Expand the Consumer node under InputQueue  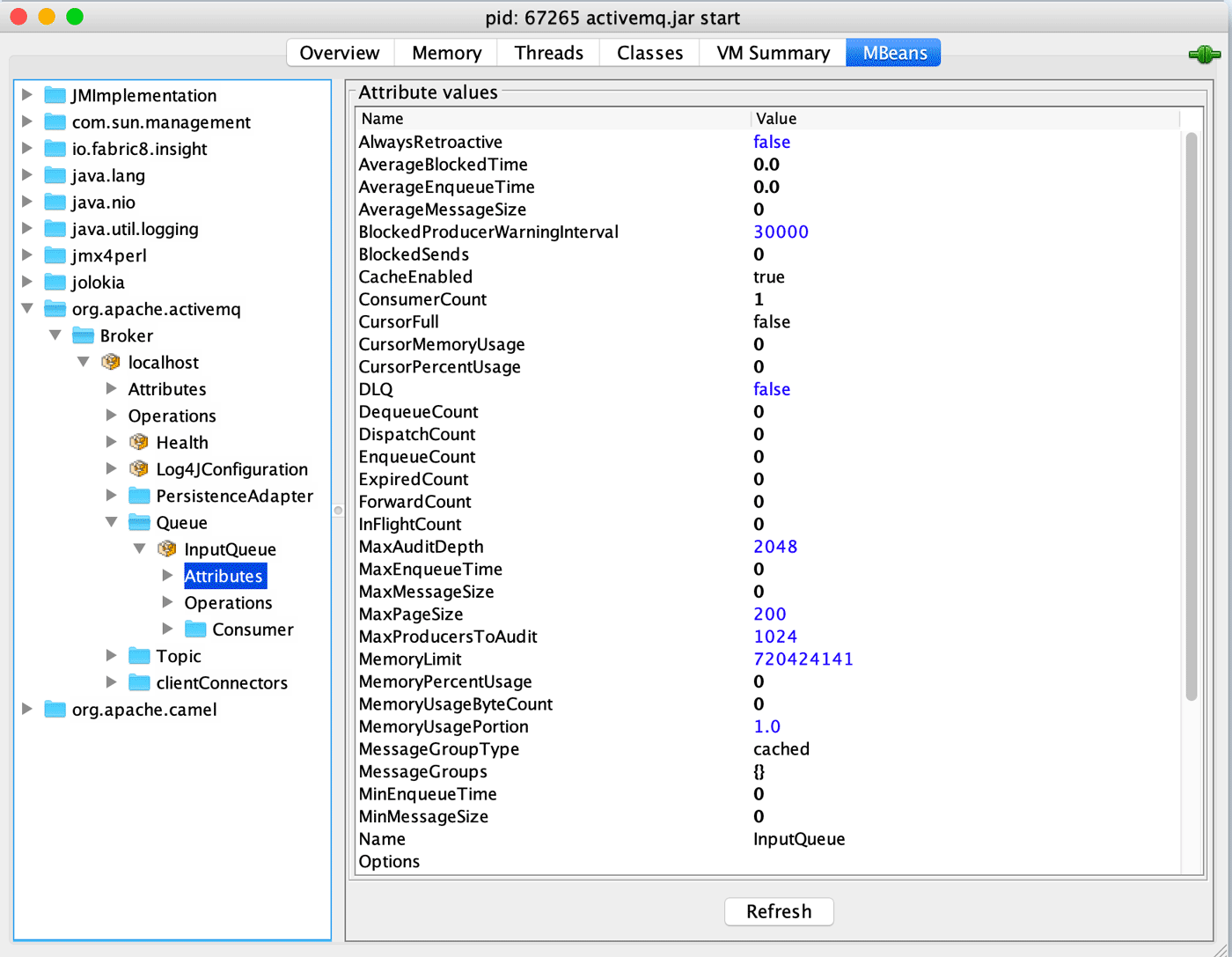pos(168,629)
